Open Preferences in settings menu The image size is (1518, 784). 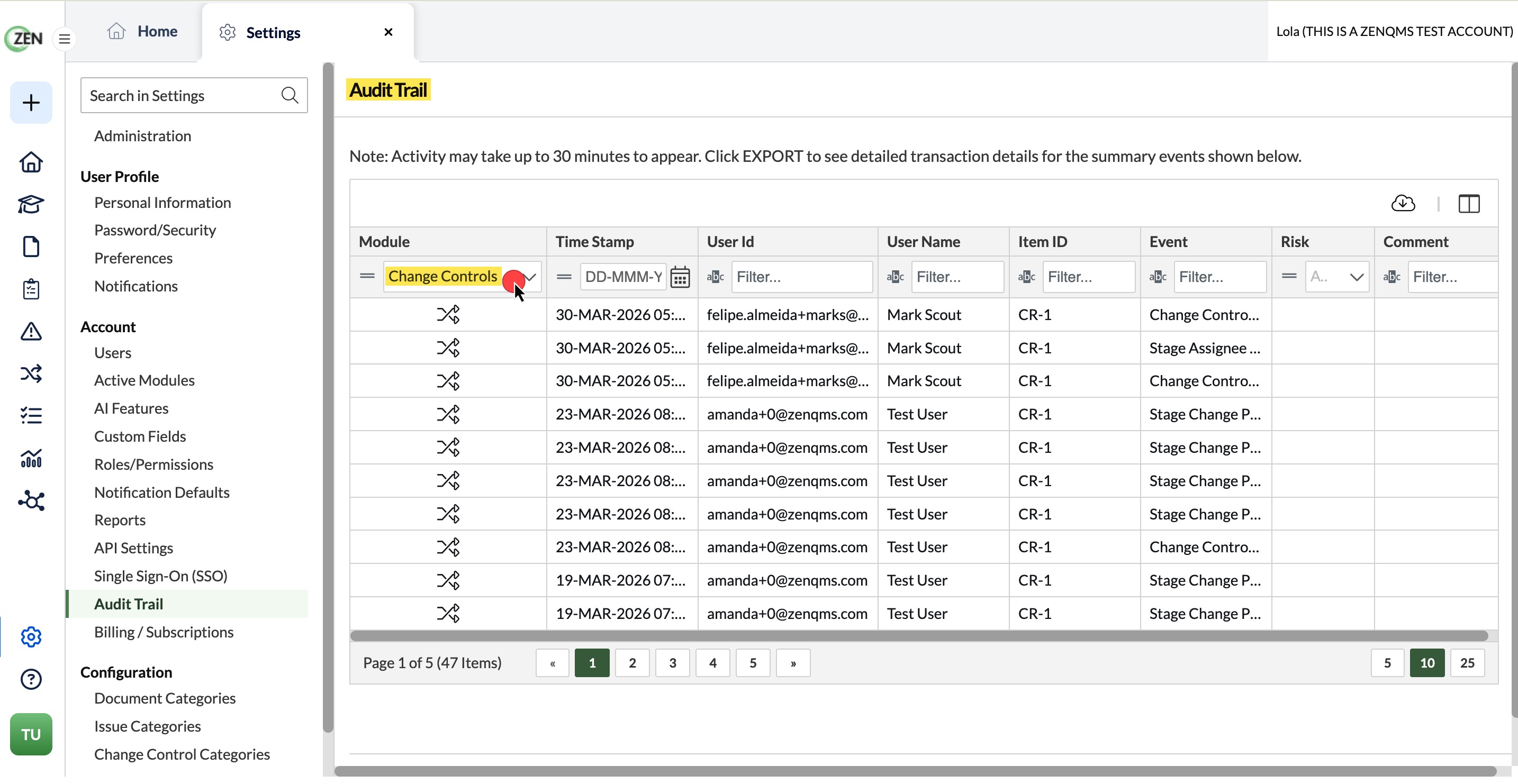click(x=134, y=259)
